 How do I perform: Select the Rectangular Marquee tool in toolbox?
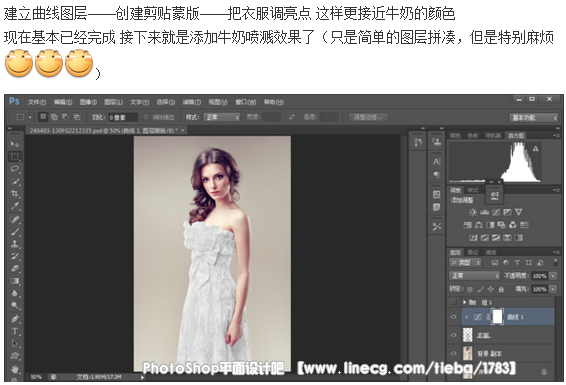14,156
